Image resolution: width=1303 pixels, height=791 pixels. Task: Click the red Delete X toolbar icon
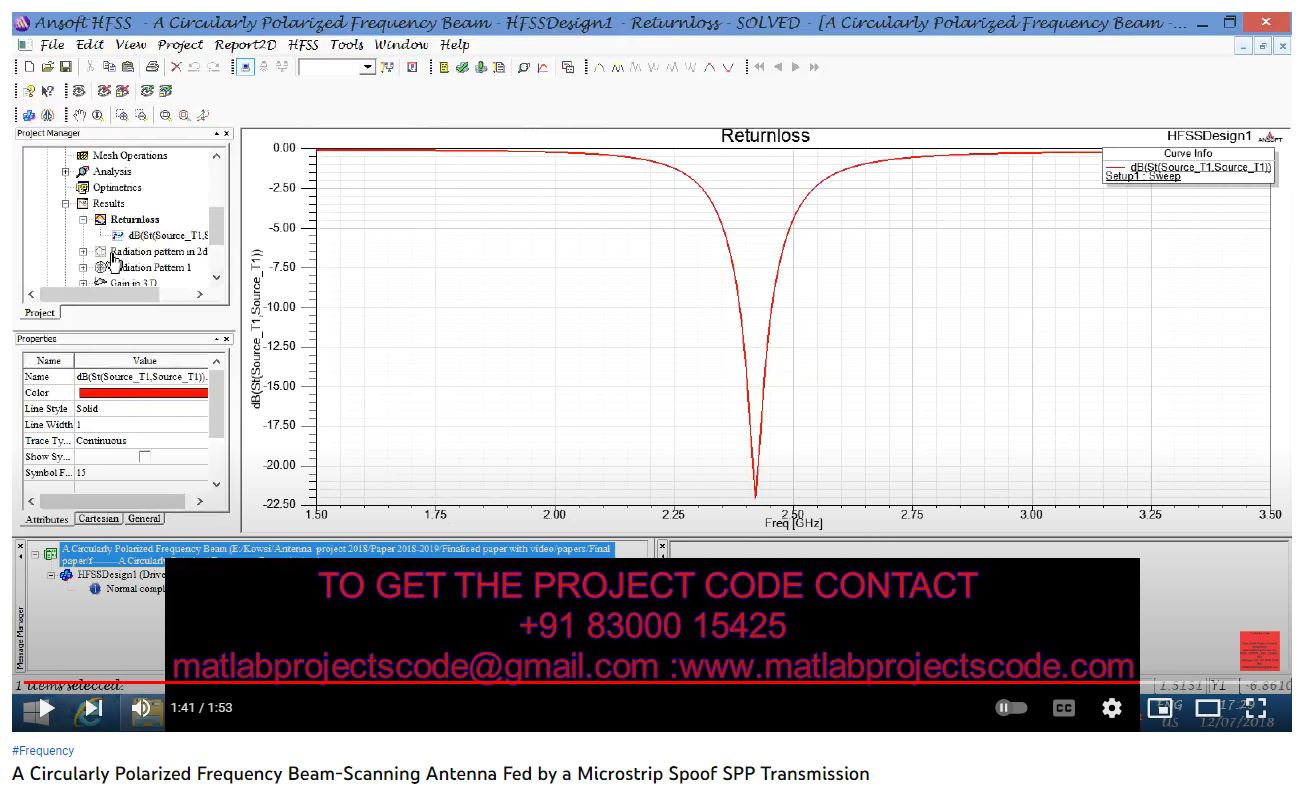click(x=176, y=67)
